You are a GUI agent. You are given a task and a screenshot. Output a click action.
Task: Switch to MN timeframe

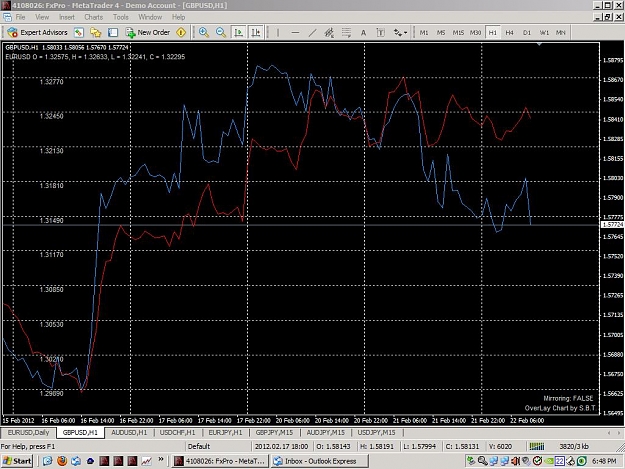[x=560, y=33]
